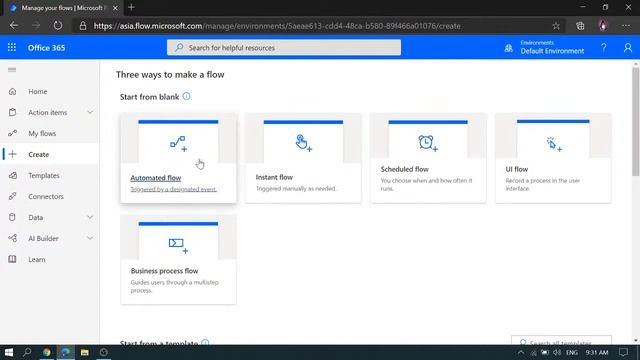Click the Data cylinder icon
The width and height of the screenshot is (640, 360).
(13, 217)
